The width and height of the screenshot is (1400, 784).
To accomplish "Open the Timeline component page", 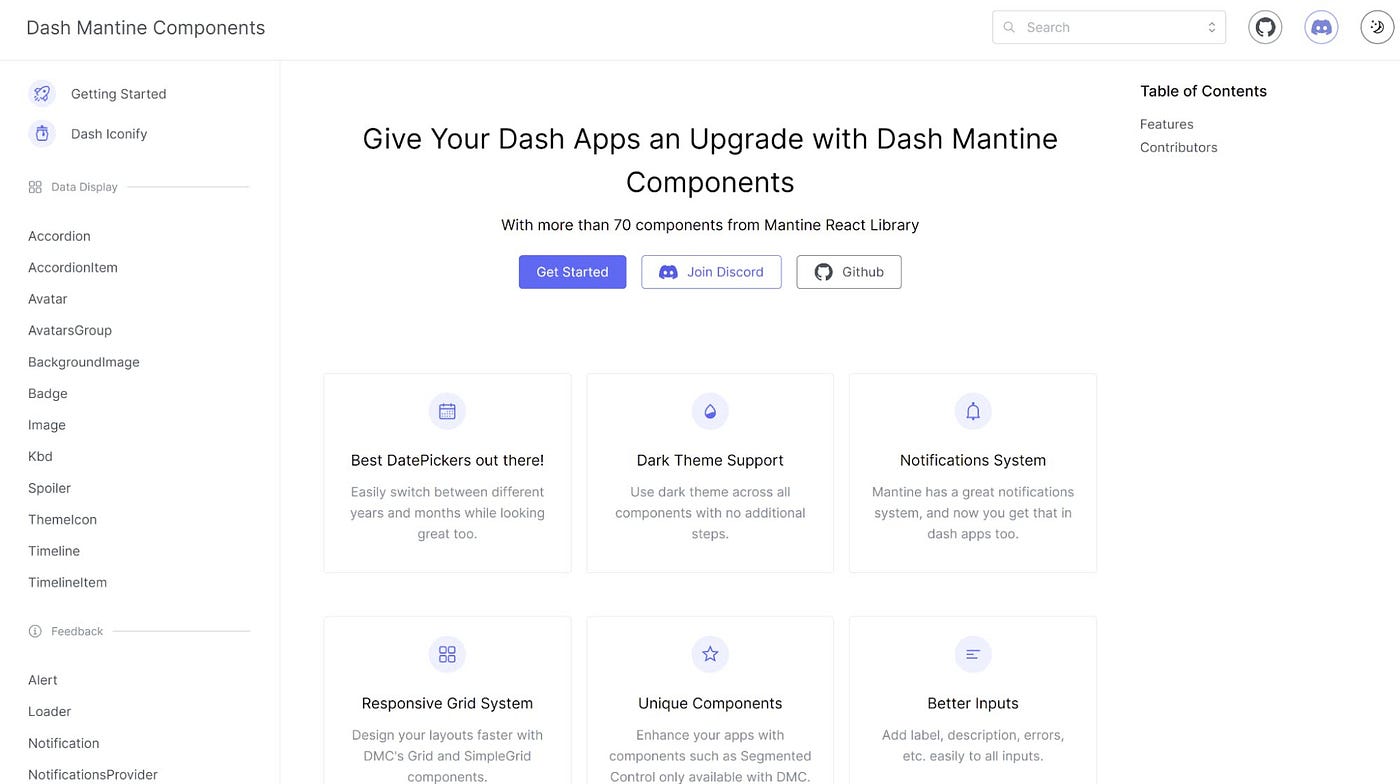I will tap(54, 551).
